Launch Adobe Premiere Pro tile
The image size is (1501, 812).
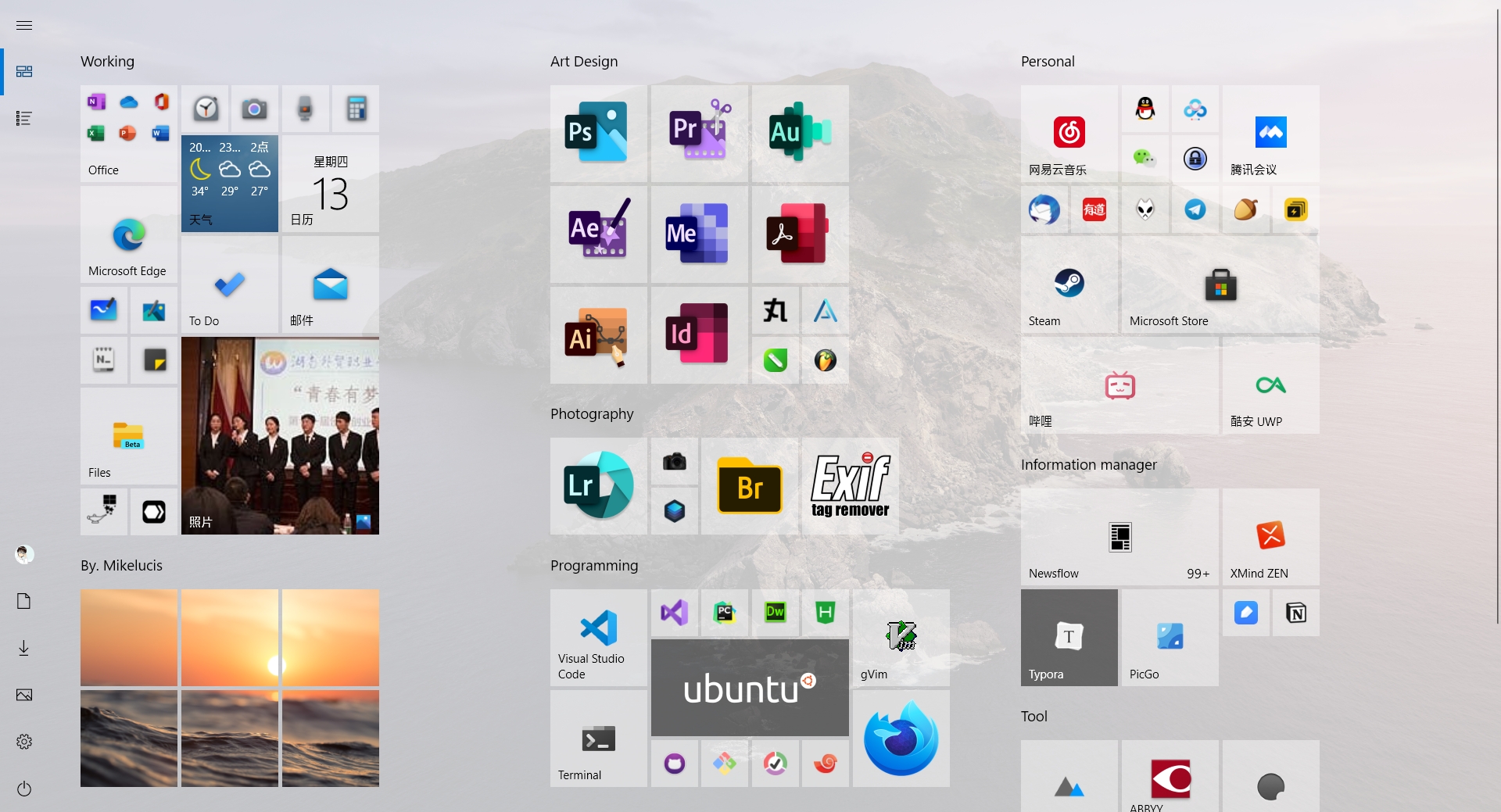point(699,134)
